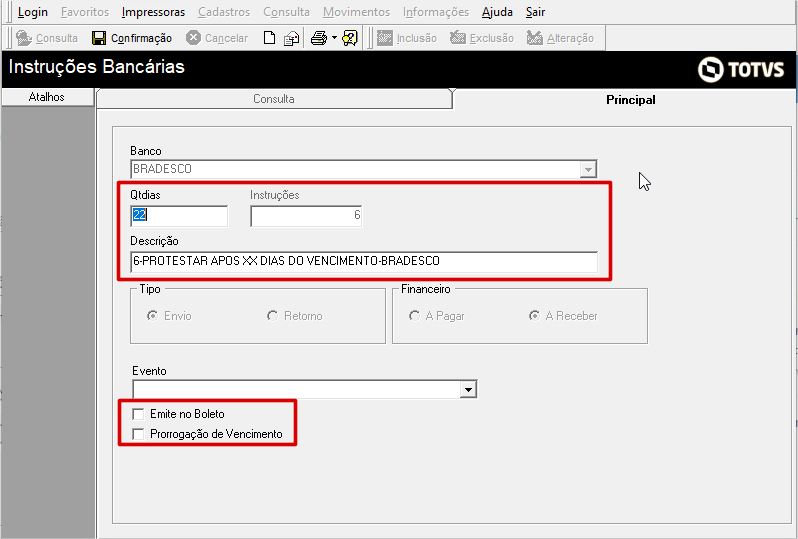Click the Qtdias input field
Image resolution: width=798 pixels, height=539 pixels.
[179, 215]
